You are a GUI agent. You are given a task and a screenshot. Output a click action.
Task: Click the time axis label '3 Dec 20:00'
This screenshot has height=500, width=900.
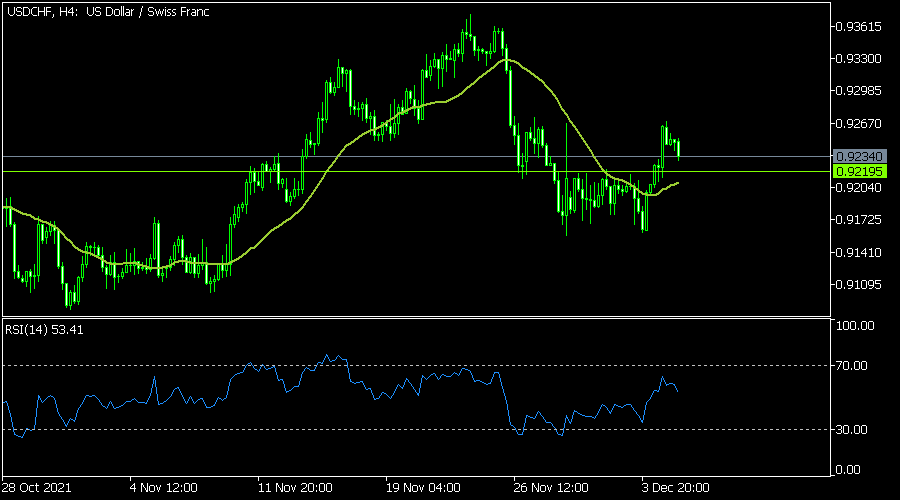pyautogui.click(x=676, y=488)
